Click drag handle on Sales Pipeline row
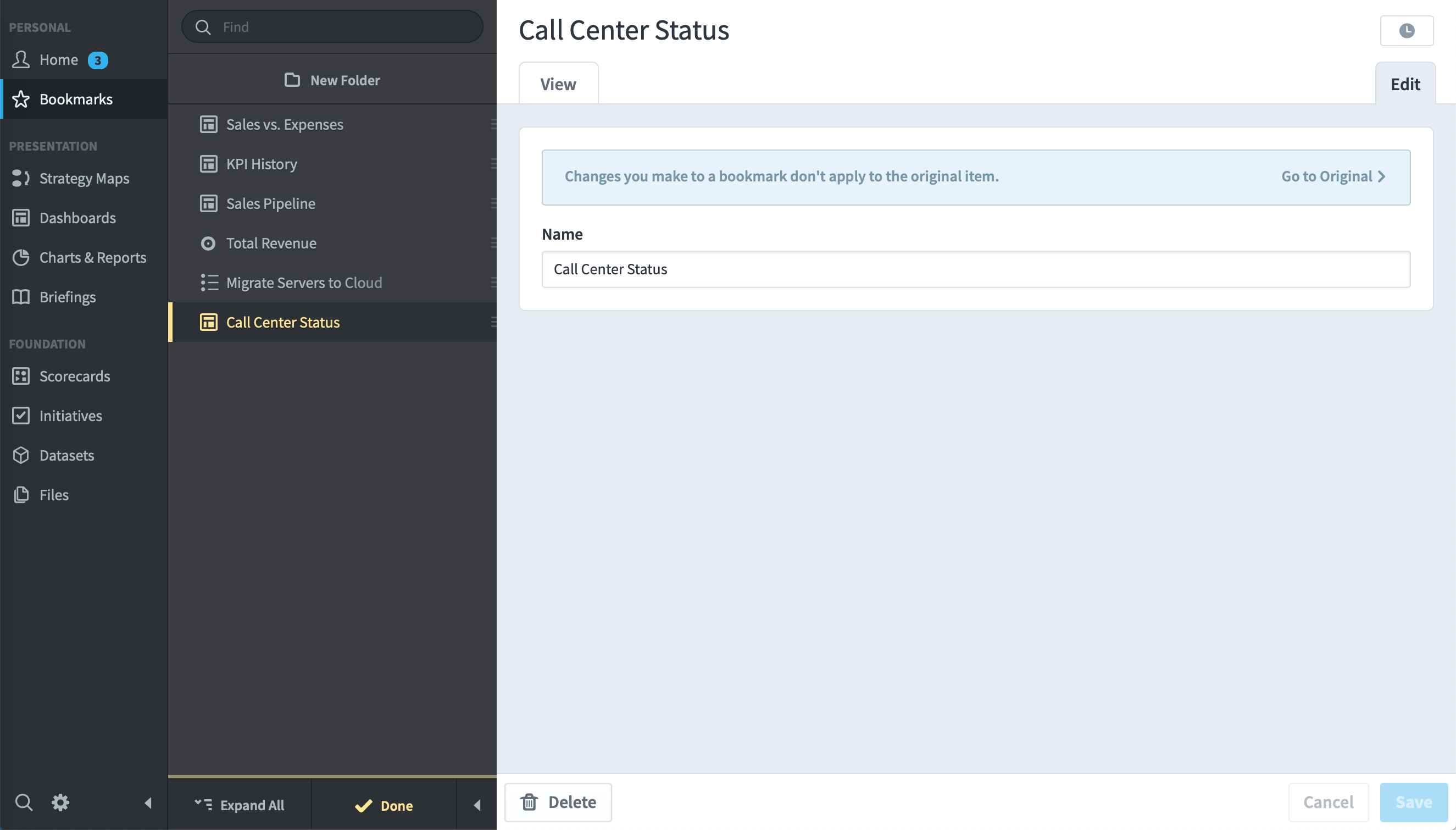The width and height of the screenshot is (1456, 830). pyautogui.click(x=493, y=203)
